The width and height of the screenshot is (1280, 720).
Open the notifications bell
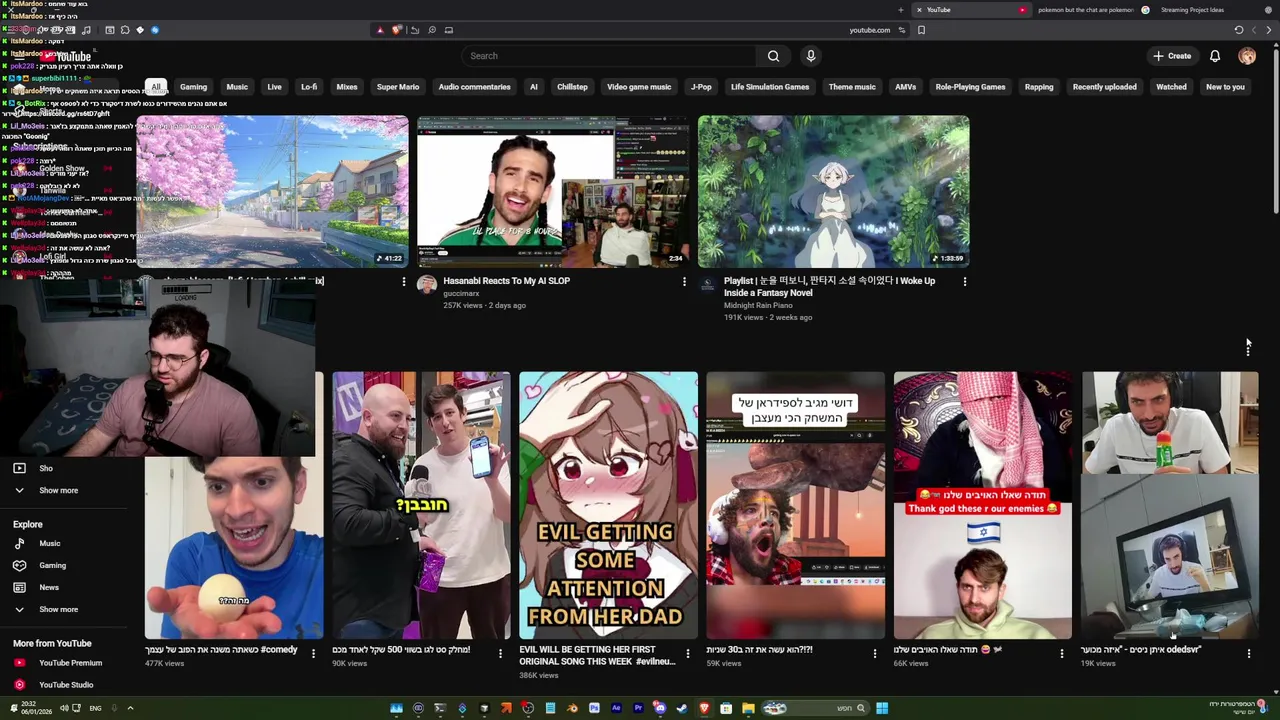click(1215, 56)
